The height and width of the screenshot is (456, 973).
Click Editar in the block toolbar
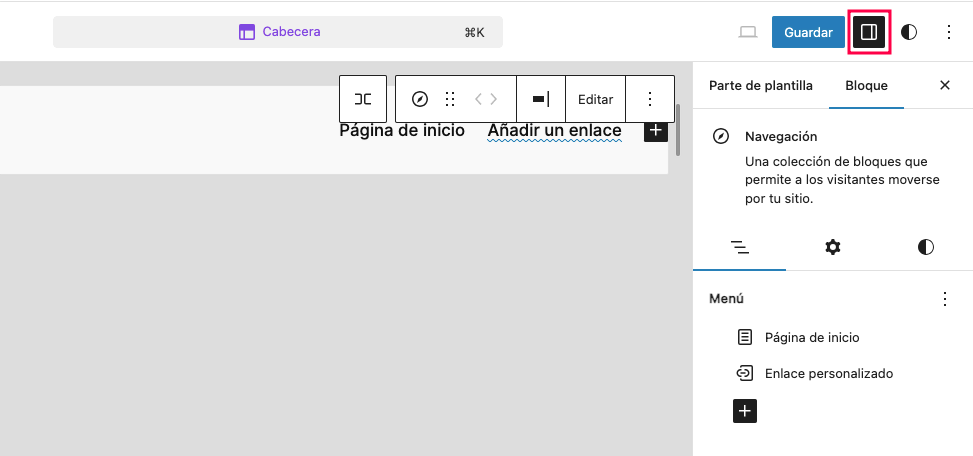[595, 99]
